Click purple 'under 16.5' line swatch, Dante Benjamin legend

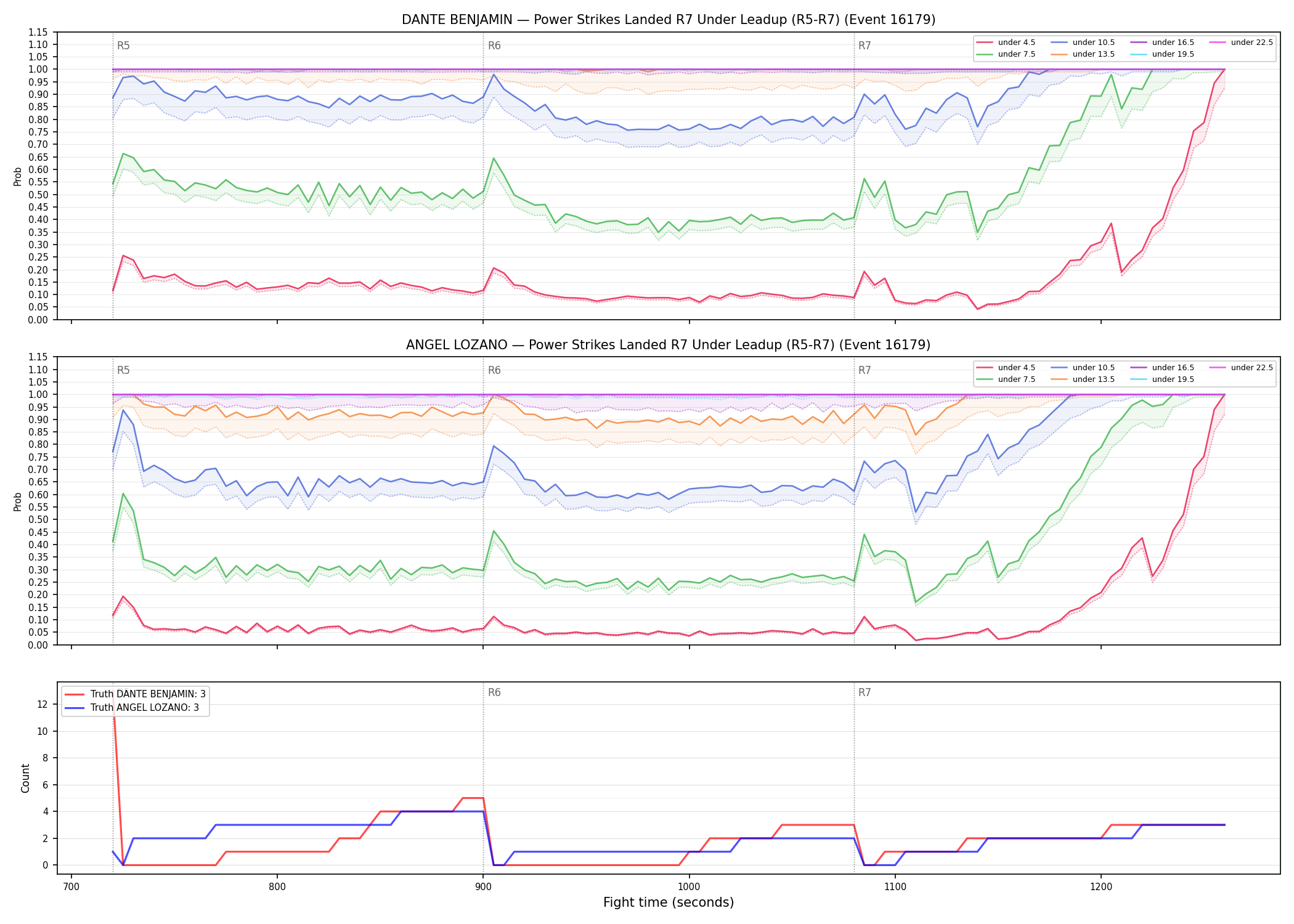click(x=1139, y=43)
